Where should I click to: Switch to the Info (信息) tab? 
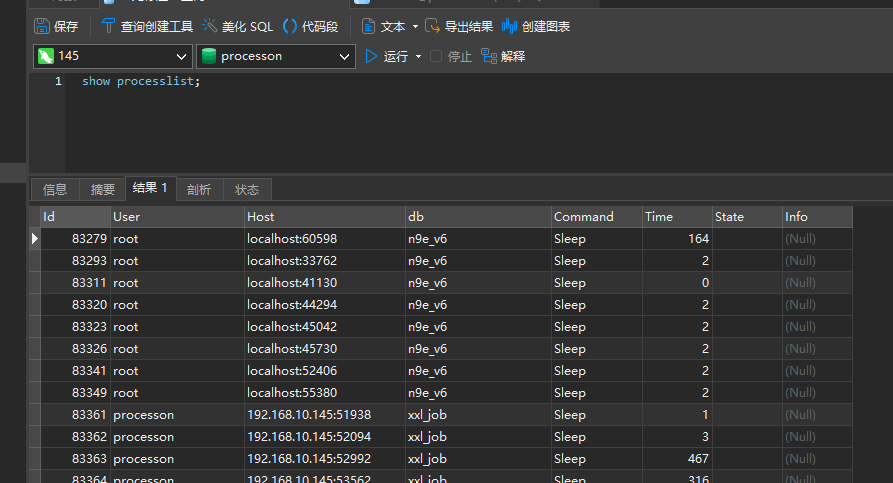point(55,189)
